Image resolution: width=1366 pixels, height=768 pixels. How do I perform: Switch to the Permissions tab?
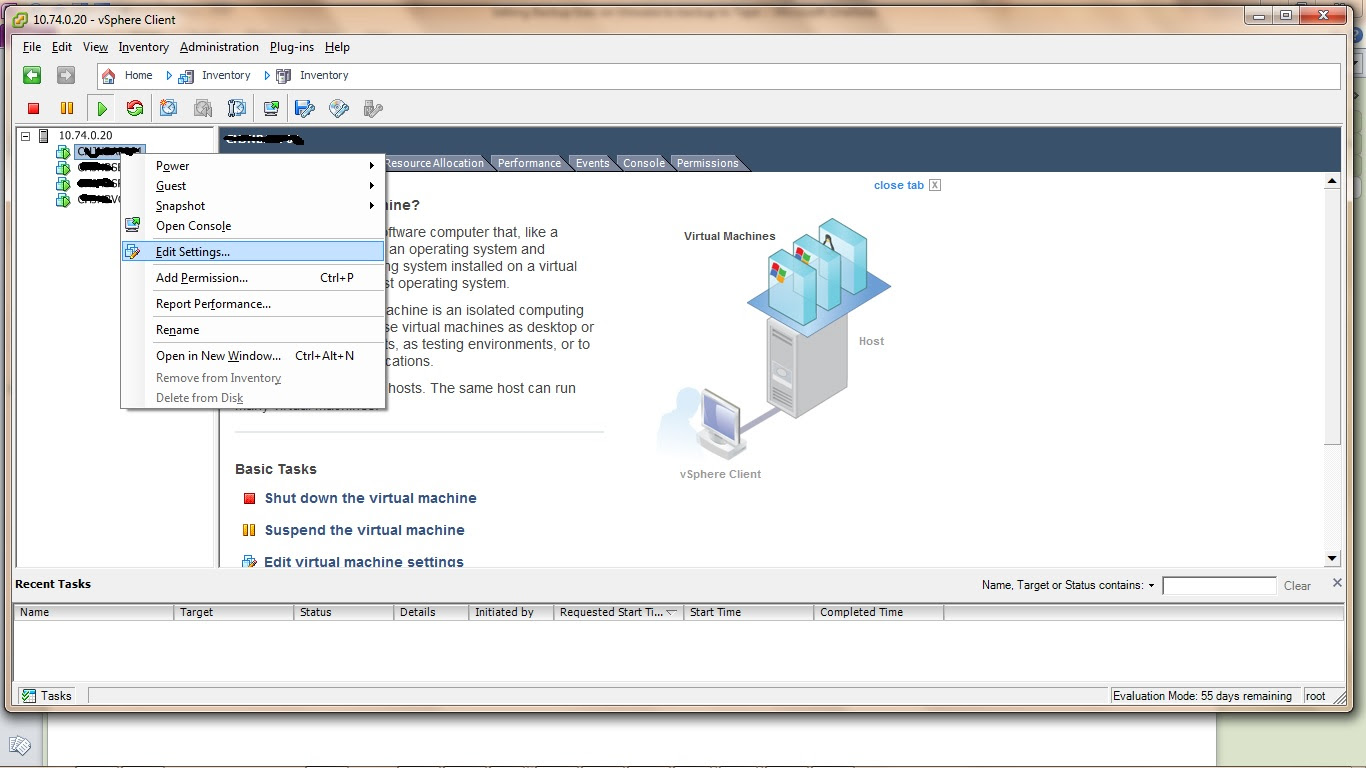[707, 163]
